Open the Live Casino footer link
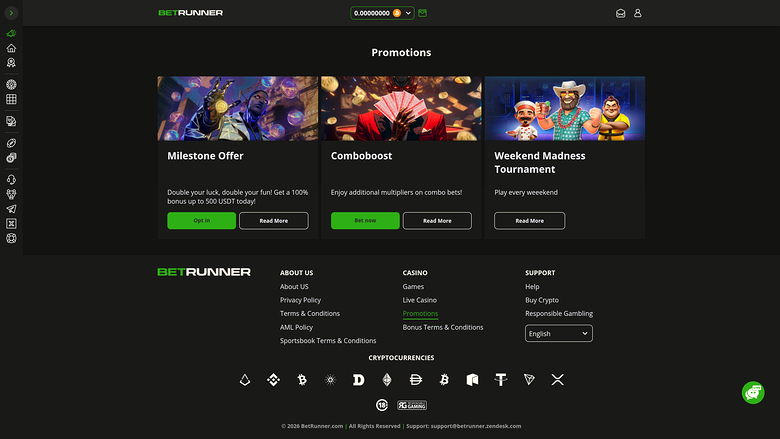The image size is (780, 439). coord(420,300)
